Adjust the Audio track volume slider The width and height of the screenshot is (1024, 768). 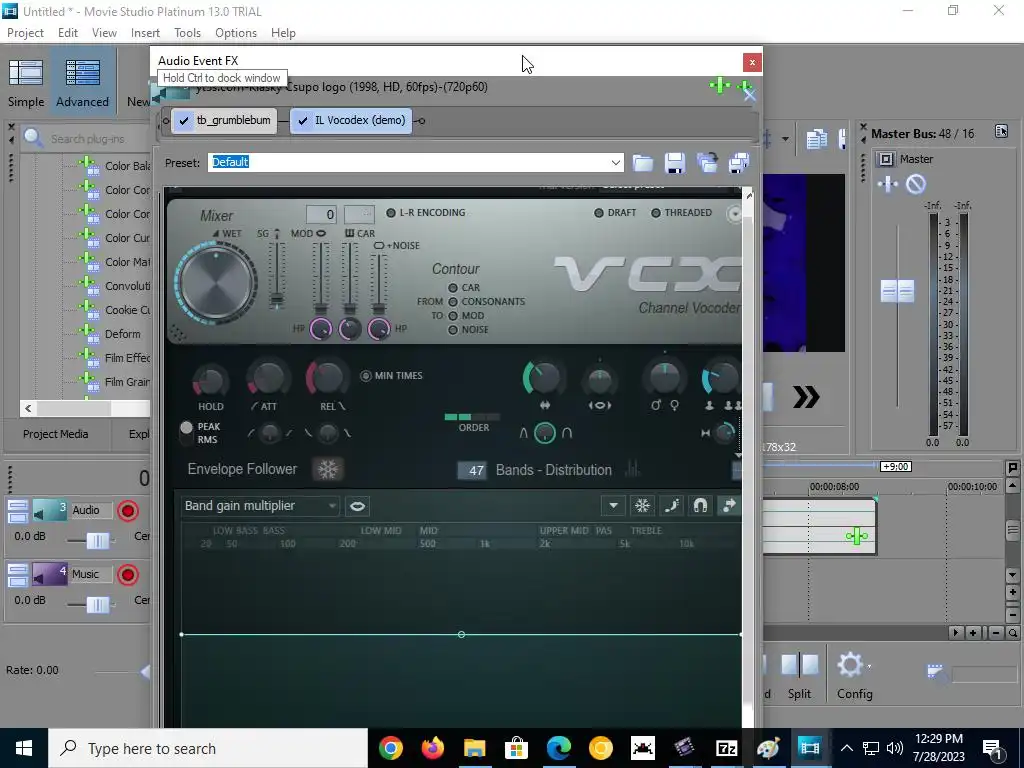[98, 541]
